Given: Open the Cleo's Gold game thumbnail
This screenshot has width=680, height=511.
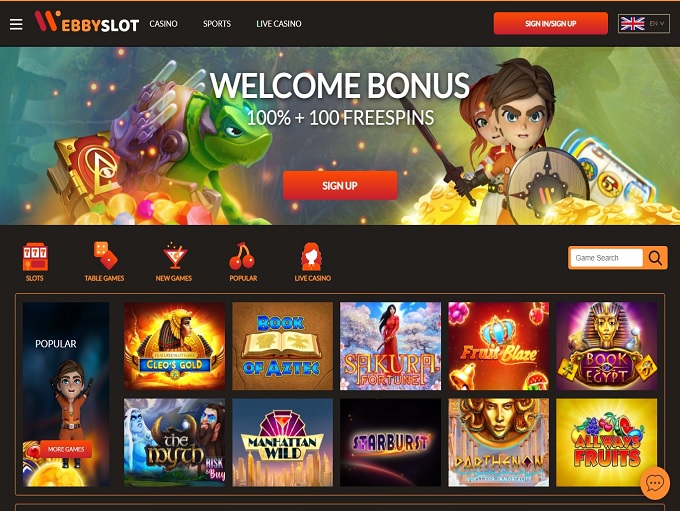Looking at the screenshot, I should click(x=174, y=346).
